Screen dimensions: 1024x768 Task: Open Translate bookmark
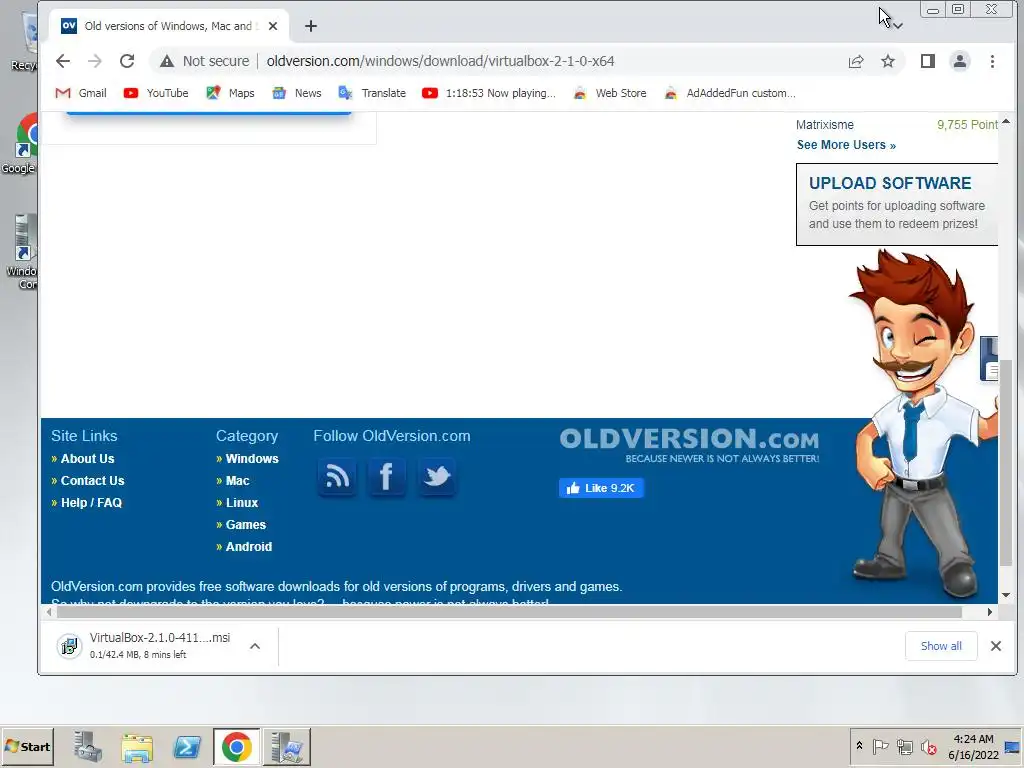pyautogui.click(x=372, y=93)
